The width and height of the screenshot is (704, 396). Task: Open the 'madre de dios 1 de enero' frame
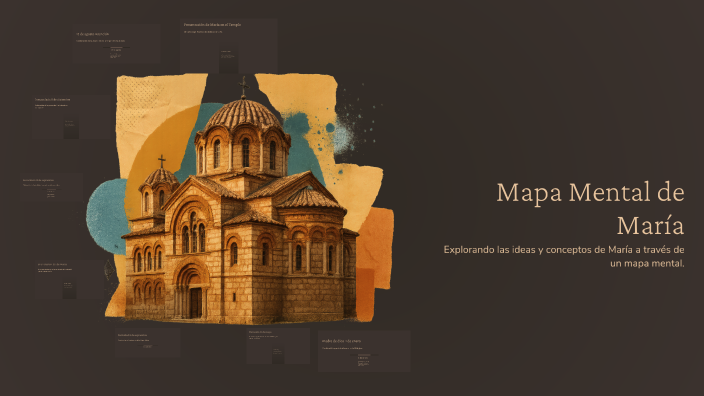pyautogui.click(x=364, y=351)
